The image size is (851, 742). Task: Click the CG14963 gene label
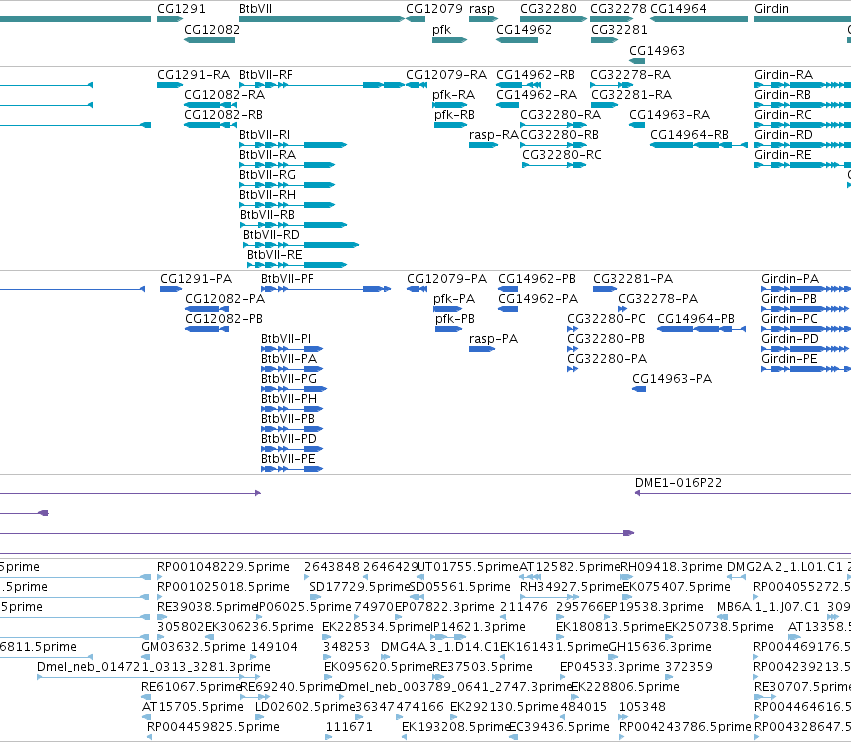[657, 50]
